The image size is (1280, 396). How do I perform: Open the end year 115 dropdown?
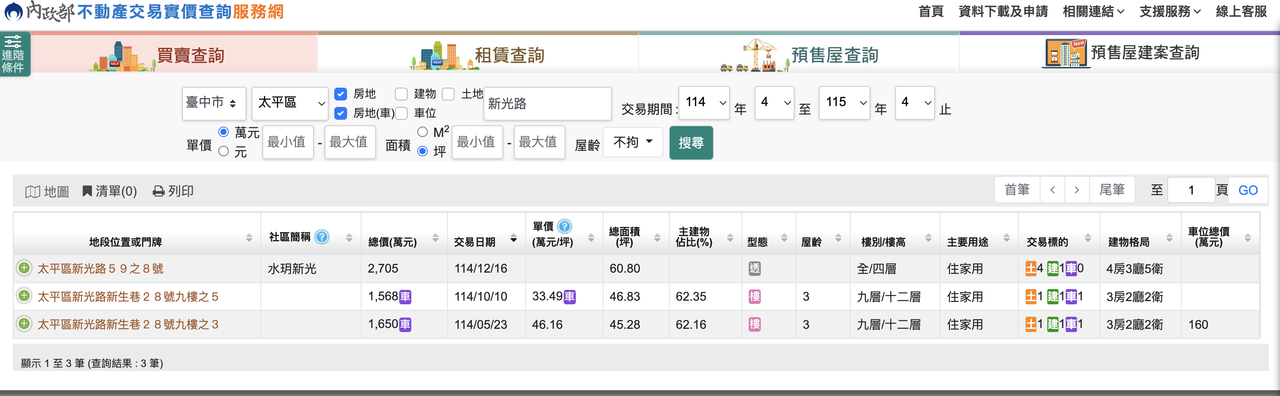click(843, 103)
